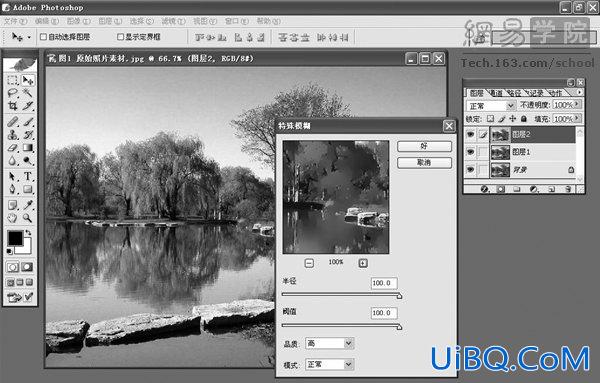This screenshot has height=383, width=600.
Task: Select the Pen tool
Action: [x=13, y=189]
